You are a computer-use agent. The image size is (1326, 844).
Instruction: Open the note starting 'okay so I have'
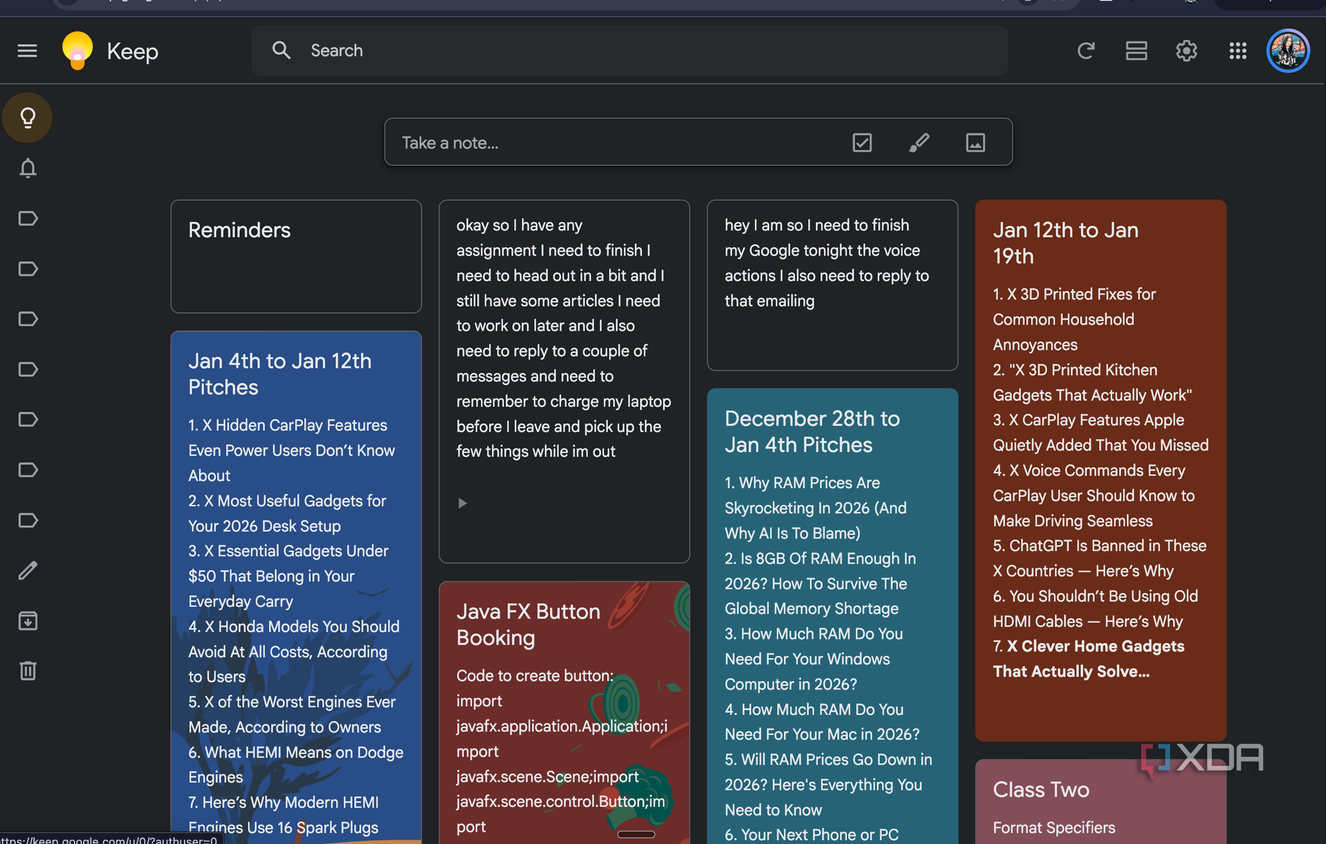(564, 381)
